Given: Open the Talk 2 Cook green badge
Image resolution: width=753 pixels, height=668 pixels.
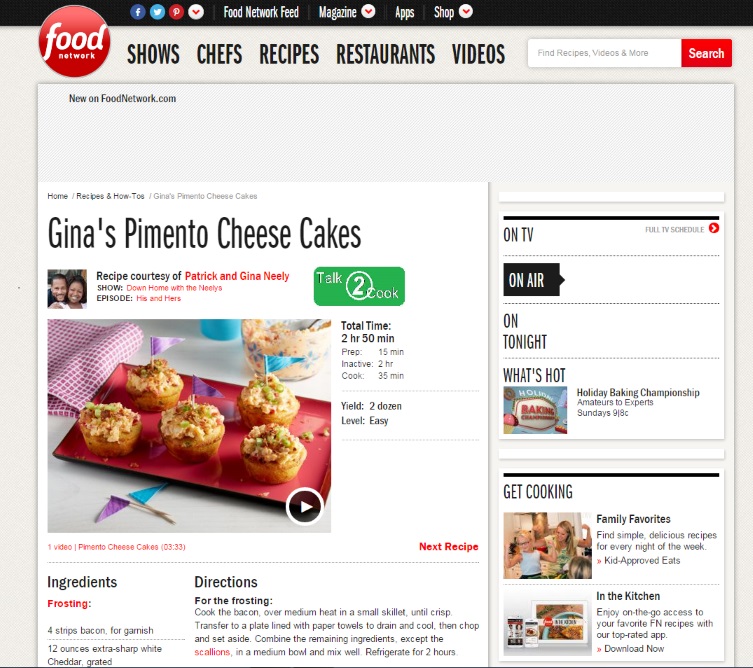Looking at the screenshot, I should 359,286.
